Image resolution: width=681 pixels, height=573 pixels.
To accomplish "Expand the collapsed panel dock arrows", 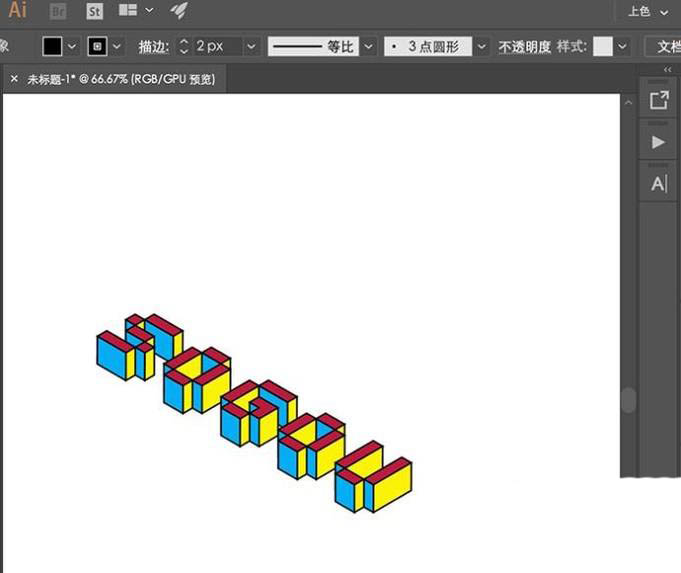I will pyautogui.click(x=668, y=70).
